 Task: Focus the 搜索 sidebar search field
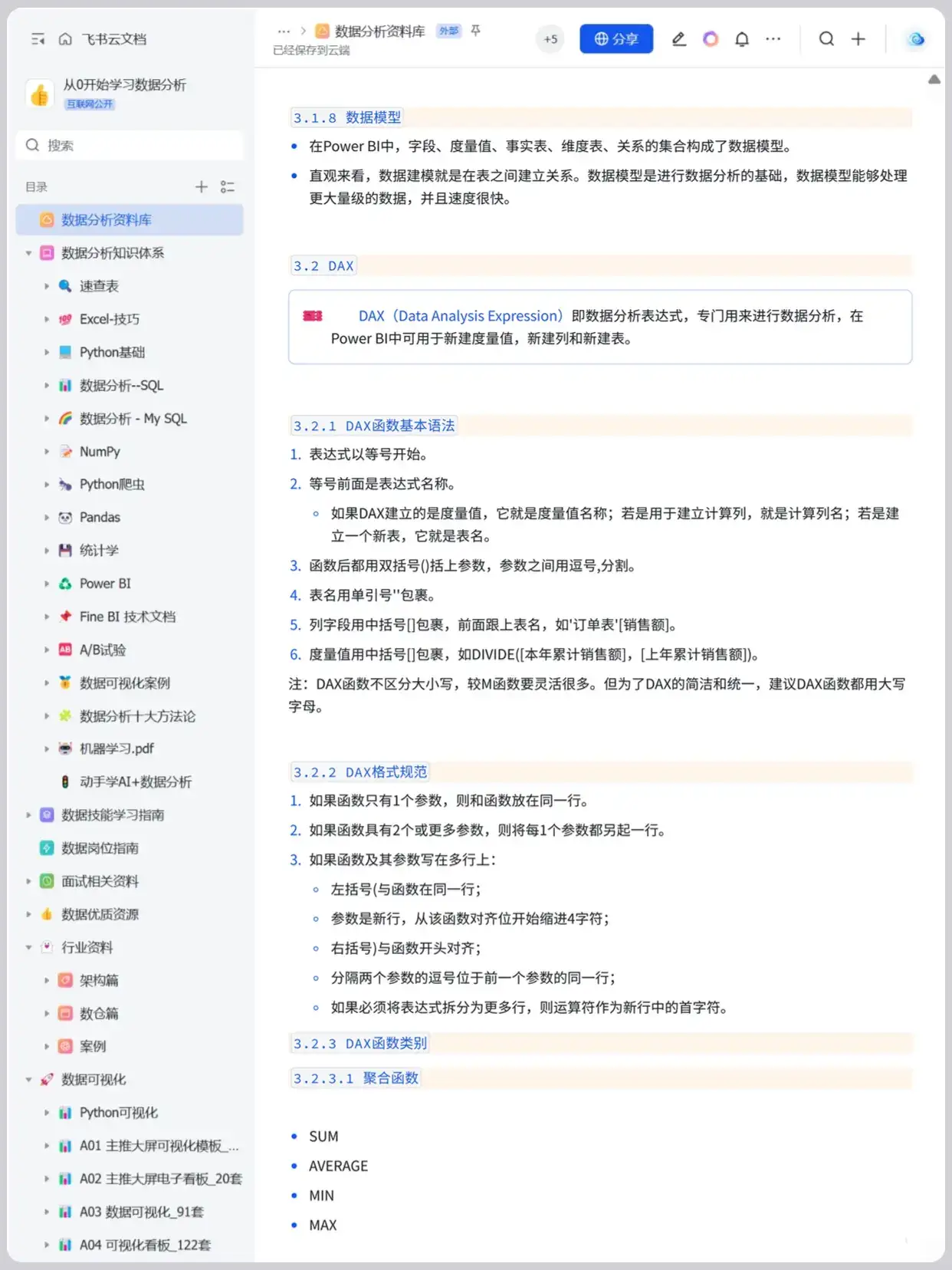pyautogui.click(x=130, y=145)
